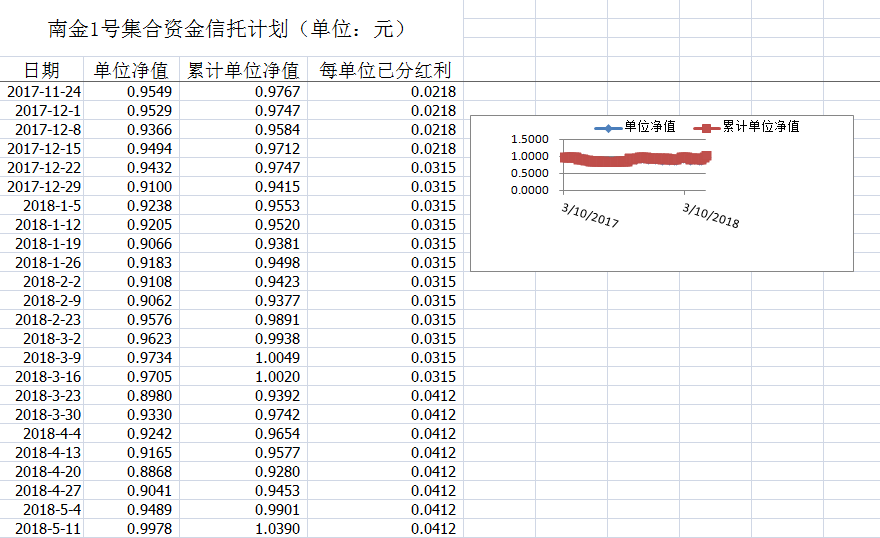880x538 pixels.
Task: Select the 单位净值 header cell in the table
Action: point(131,70)
